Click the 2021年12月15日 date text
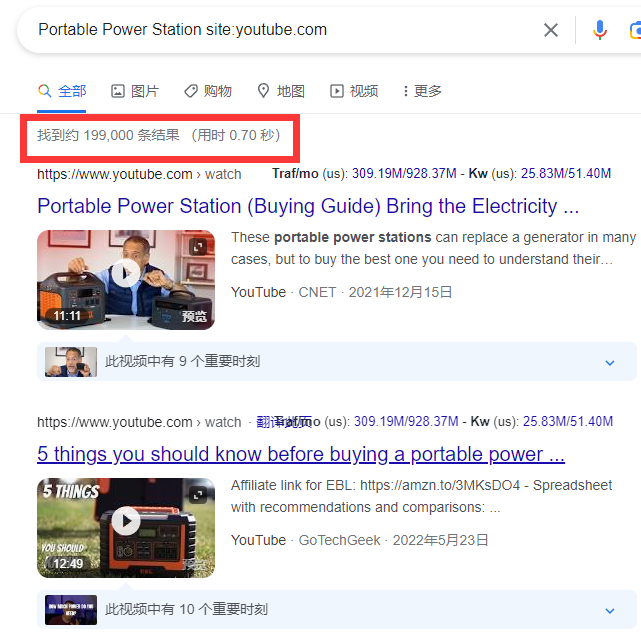 pos(400,292)
